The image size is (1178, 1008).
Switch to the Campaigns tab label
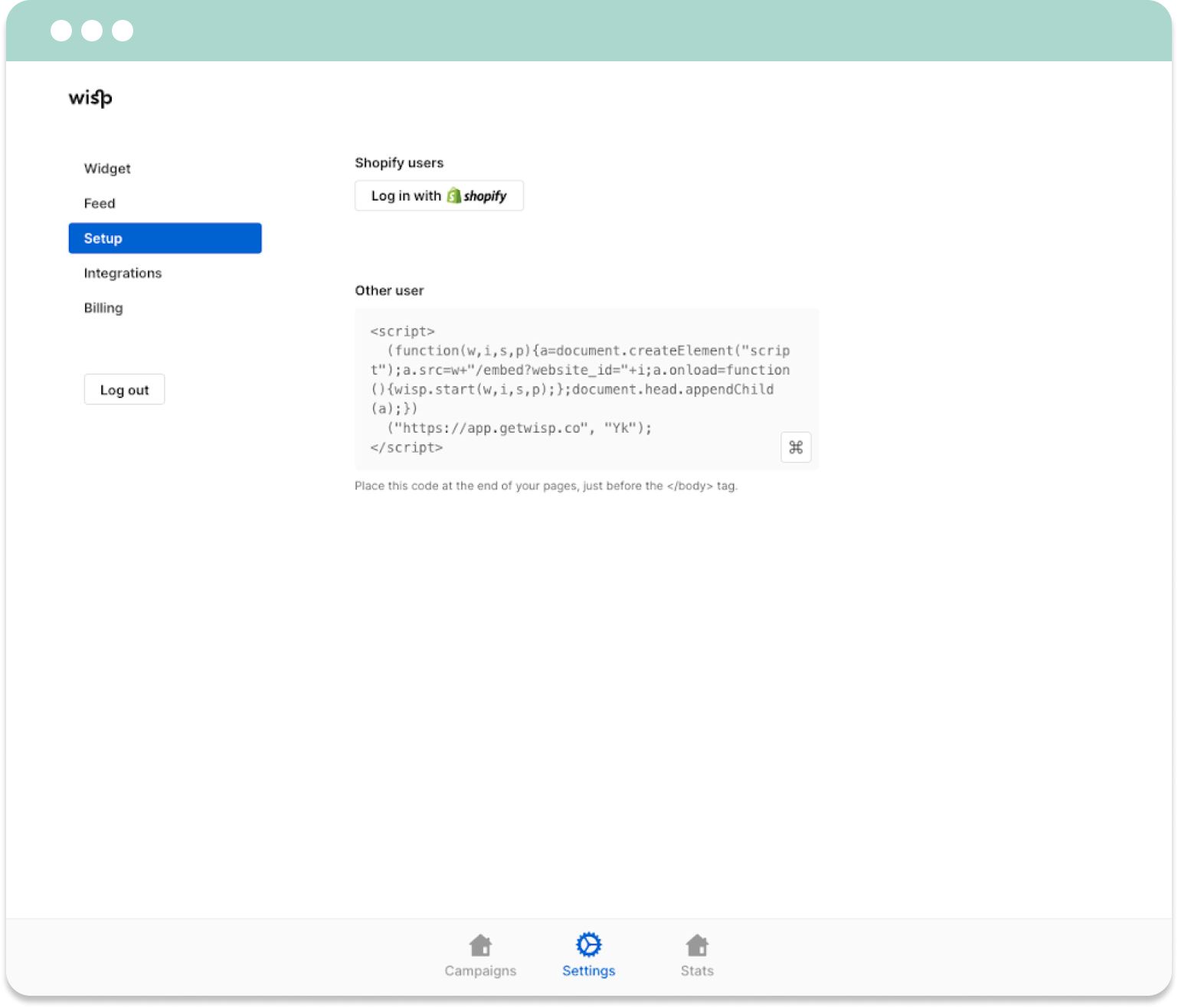480,970
